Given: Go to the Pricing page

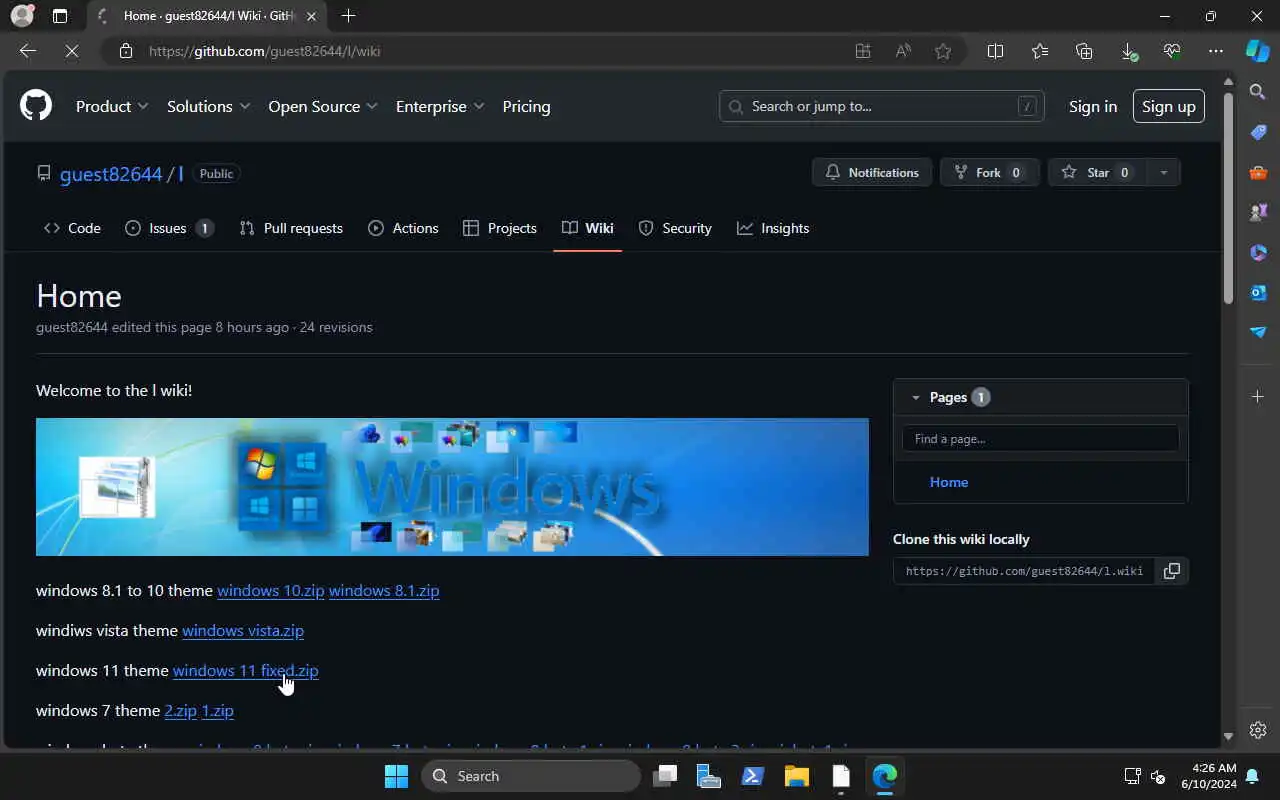Looking at the screenshot, I should 526,106.
